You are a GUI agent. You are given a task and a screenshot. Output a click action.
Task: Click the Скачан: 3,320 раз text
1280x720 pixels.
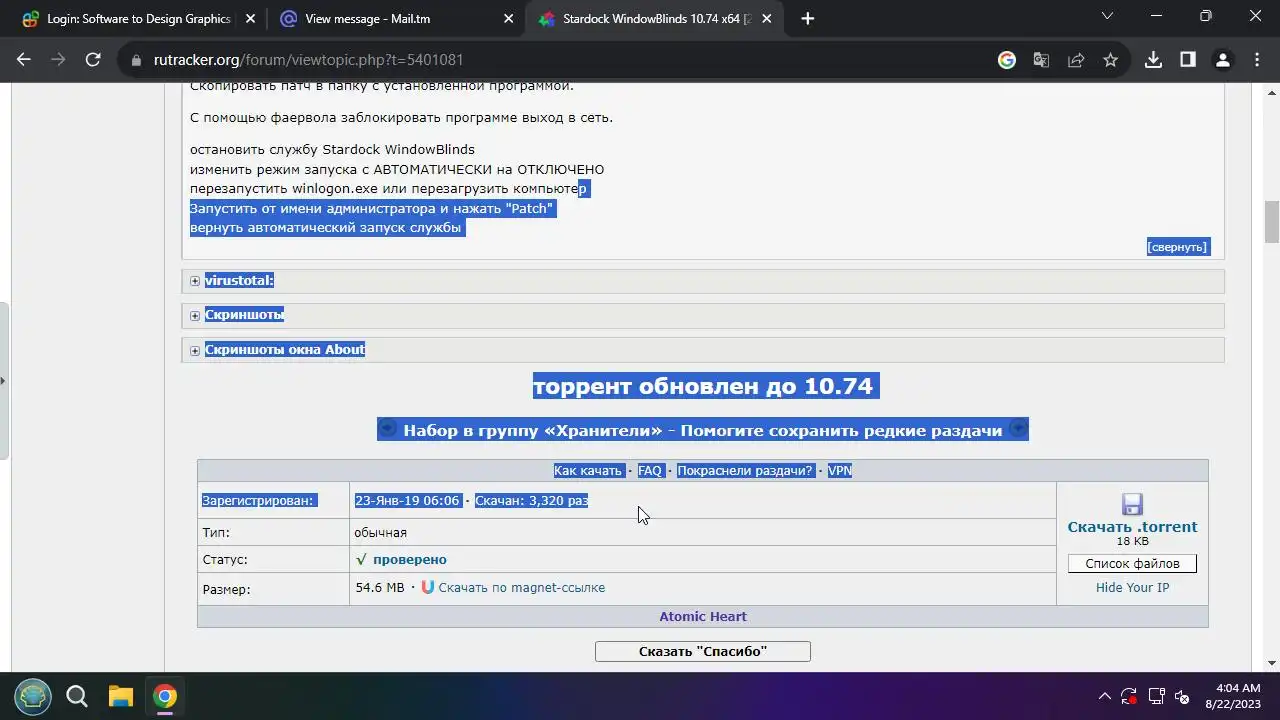(531, 501)
